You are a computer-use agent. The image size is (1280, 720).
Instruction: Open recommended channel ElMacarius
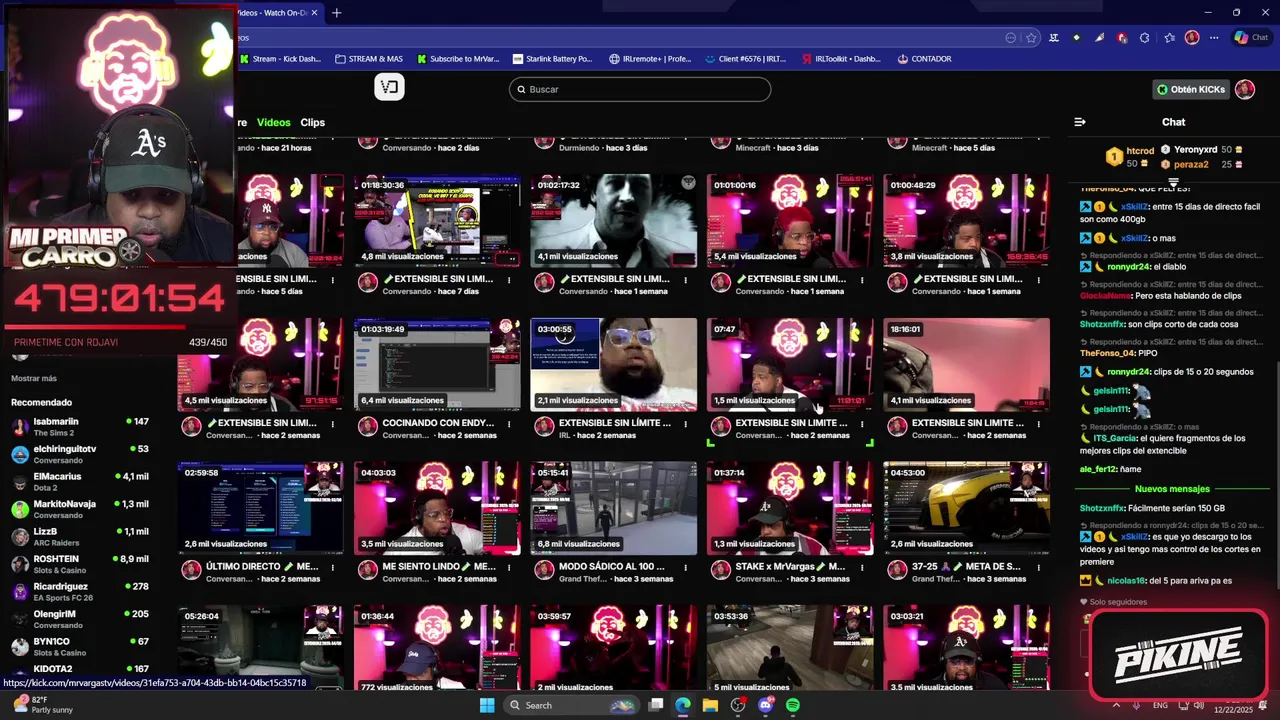[x=80, y=482]
